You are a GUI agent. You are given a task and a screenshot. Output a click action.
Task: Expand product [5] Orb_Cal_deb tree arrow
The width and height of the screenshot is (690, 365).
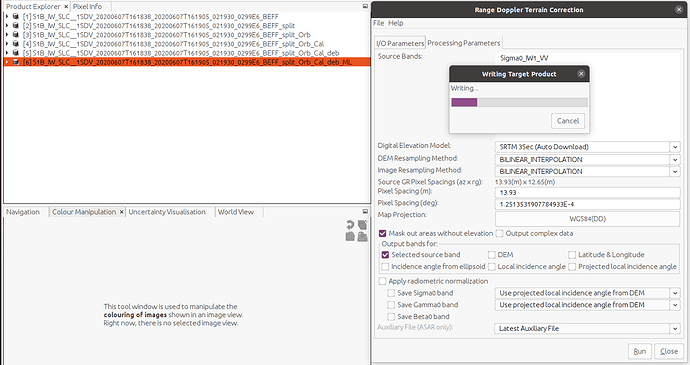7,53
